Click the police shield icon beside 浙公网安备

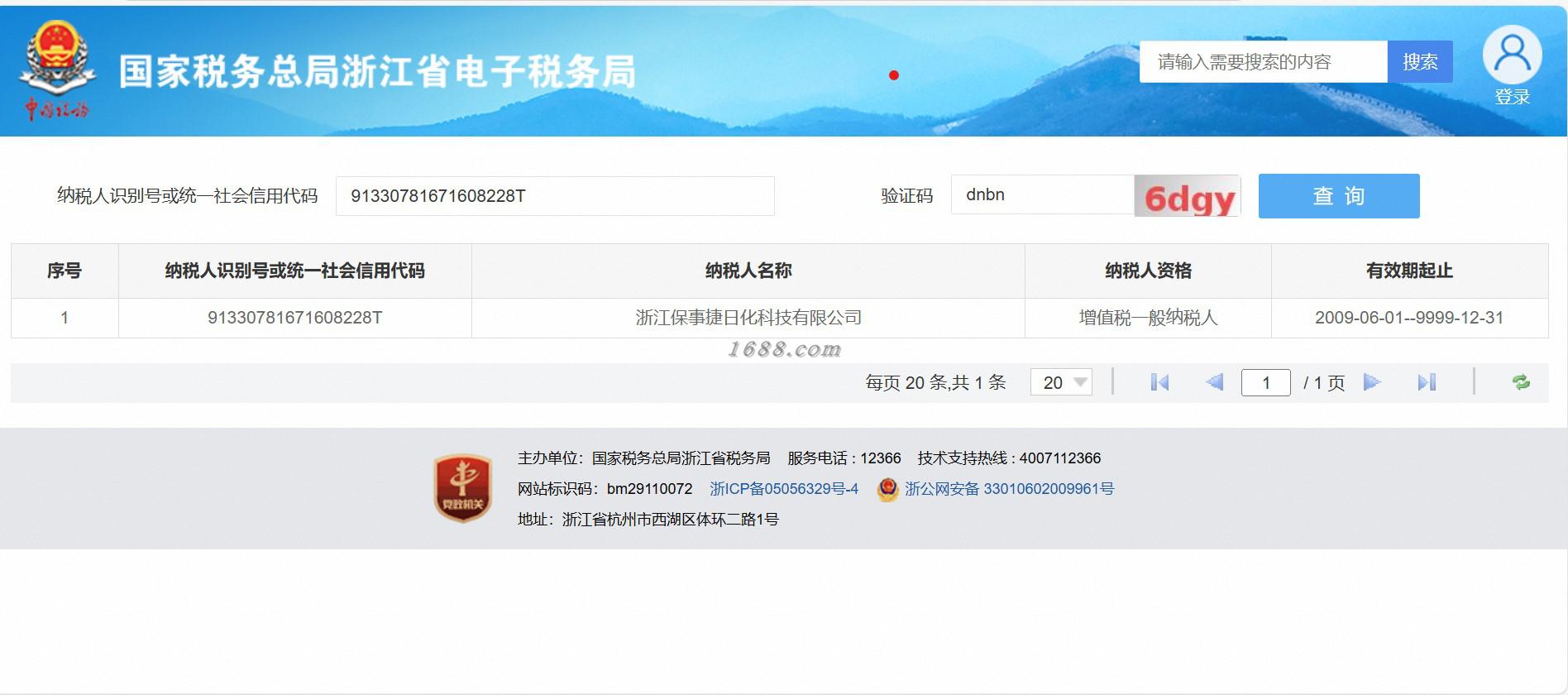tap(887, 489)
